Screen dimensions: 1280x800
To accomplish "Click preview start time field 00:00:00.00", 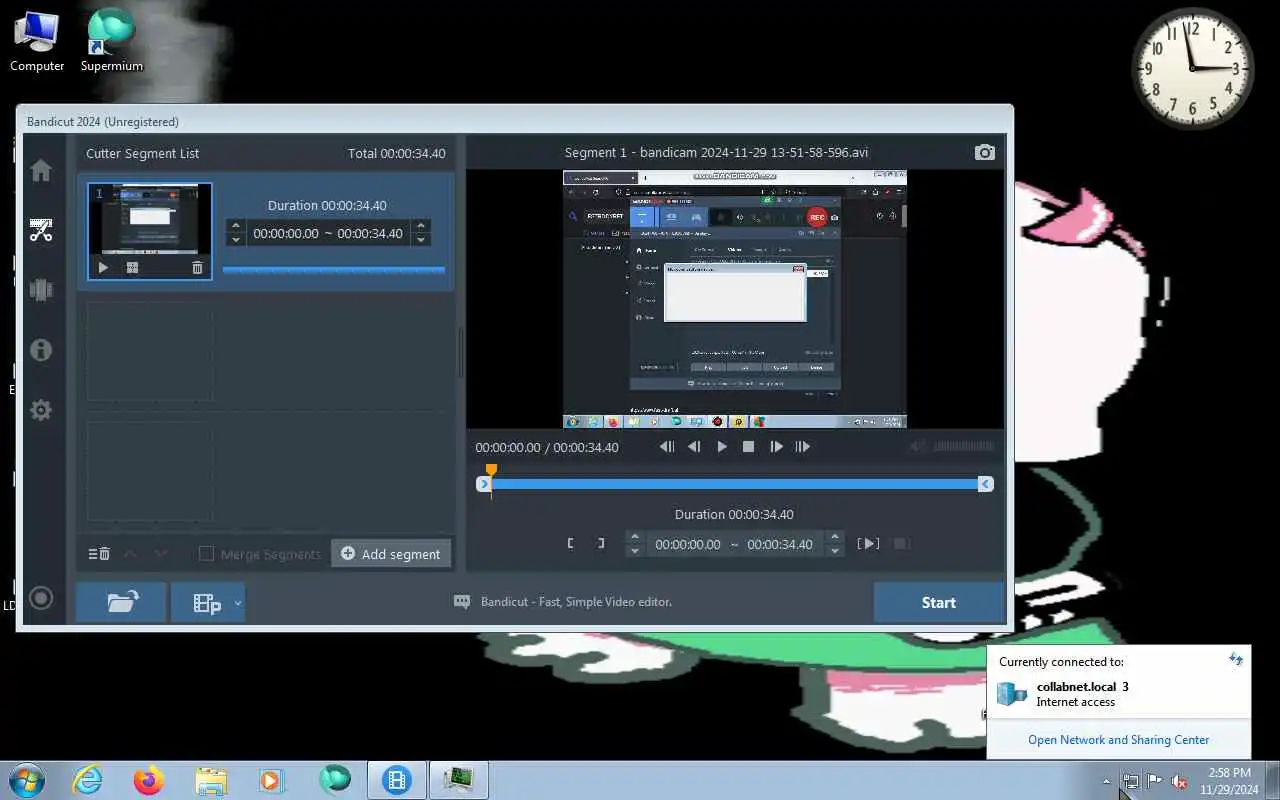I will (x=688, y=544).
